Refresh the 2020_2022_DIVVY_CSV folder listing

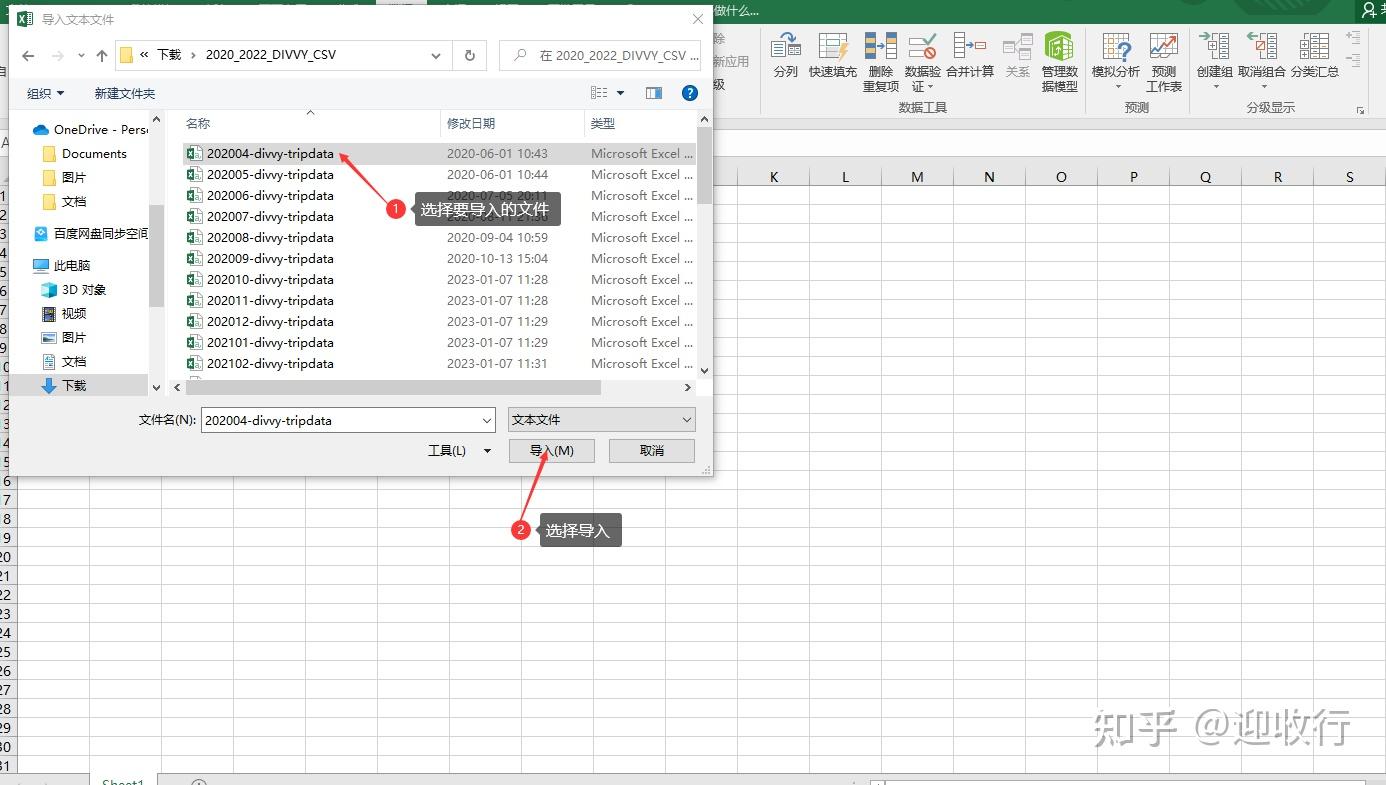pos(469,56)
